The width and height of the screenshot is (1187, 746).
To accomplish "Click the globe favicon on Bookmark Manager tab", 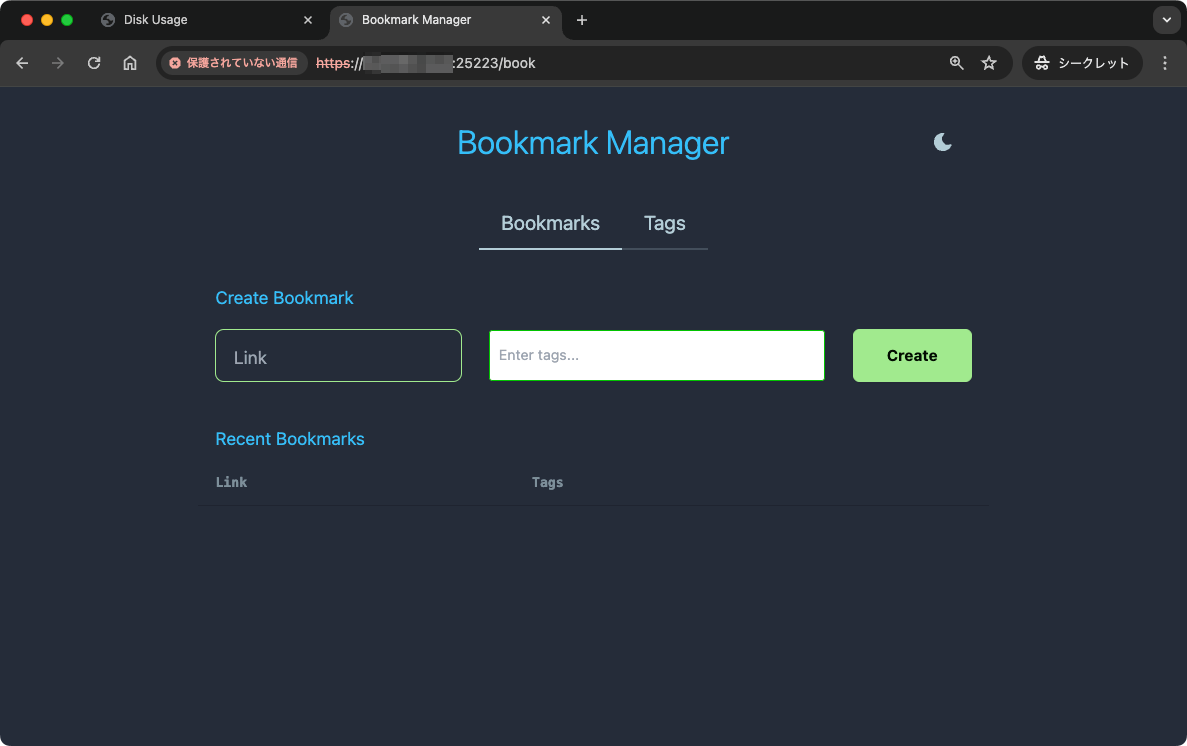I will pyautogui.click(x=346, y=20).
